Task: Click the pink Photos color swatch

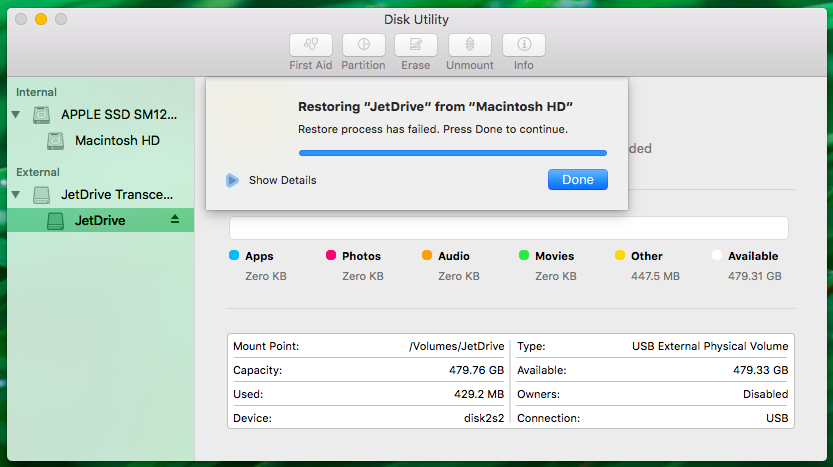Action: [330, 256]
